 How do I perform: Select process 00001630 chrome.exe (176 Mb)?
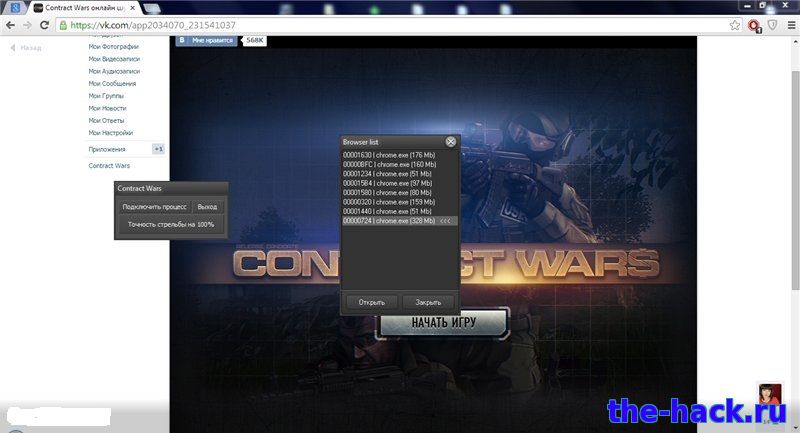pos(399,155)
